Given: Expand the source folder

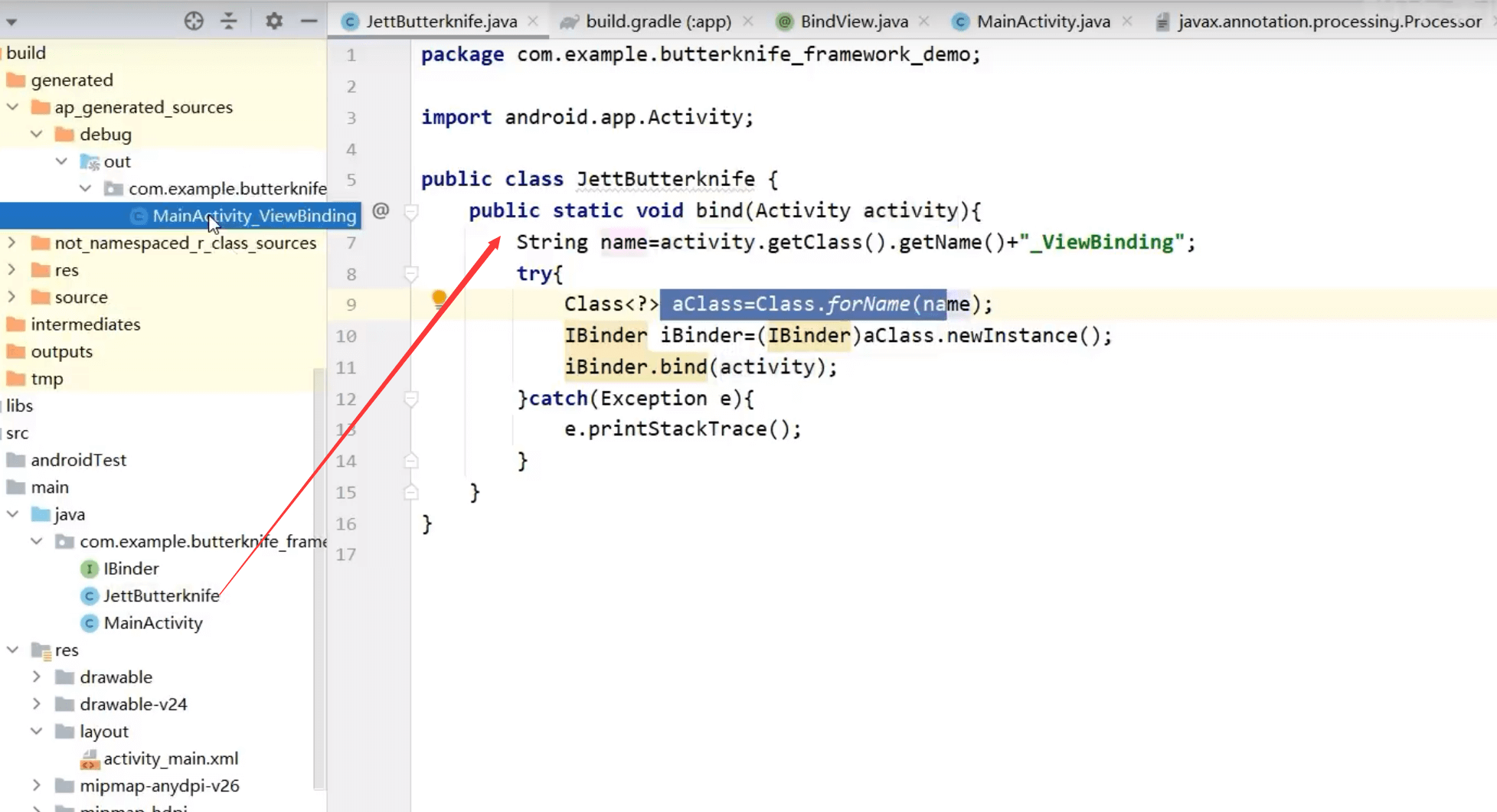Looking at the screenshot, I should pyautogui.click(x=12, y=297).
